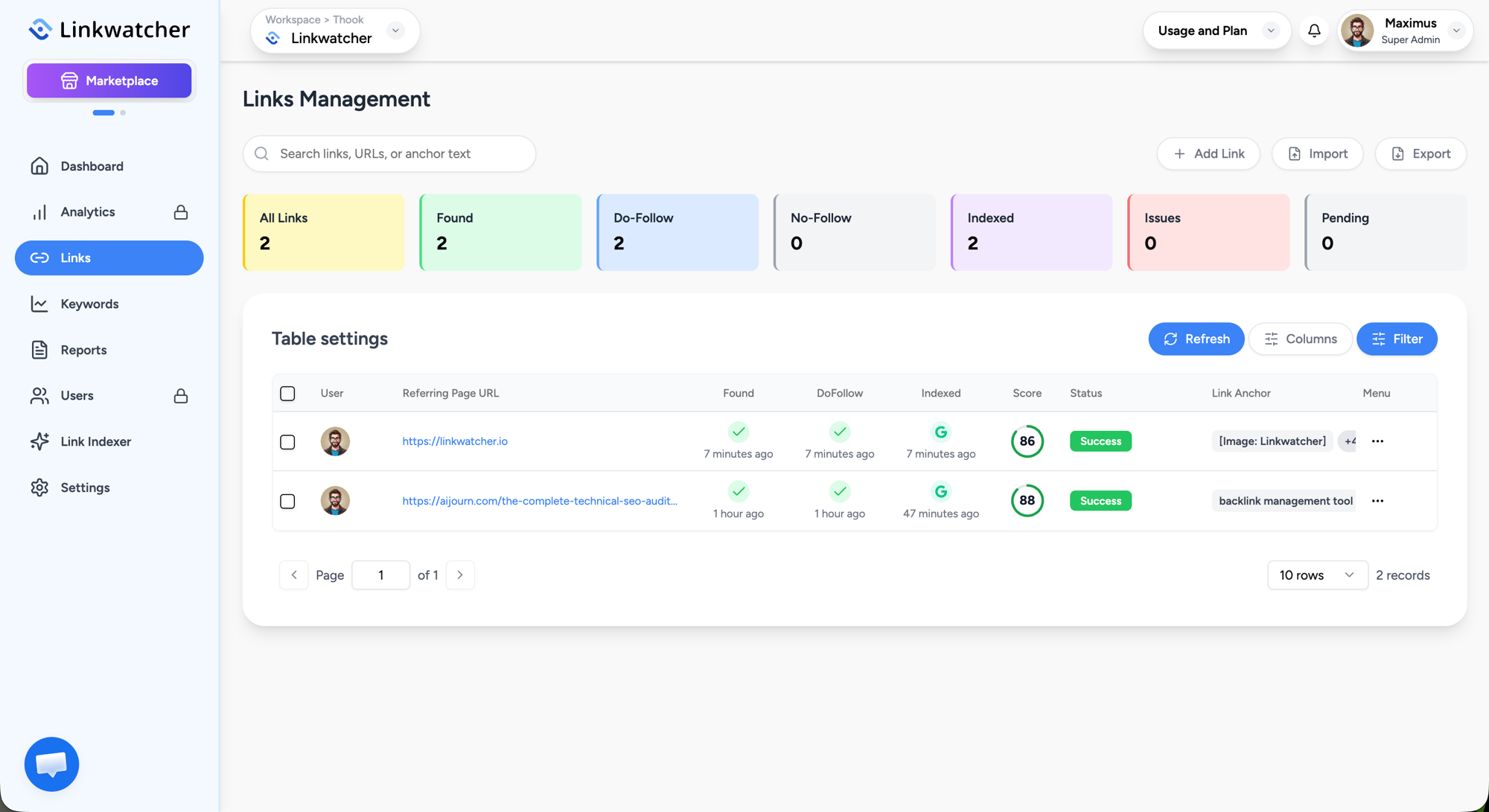Image resolution: width=1489 pixels, height=812 pixels.
Task: Click Google indexed icon for aijourn.com row
Action: [941, 491]
